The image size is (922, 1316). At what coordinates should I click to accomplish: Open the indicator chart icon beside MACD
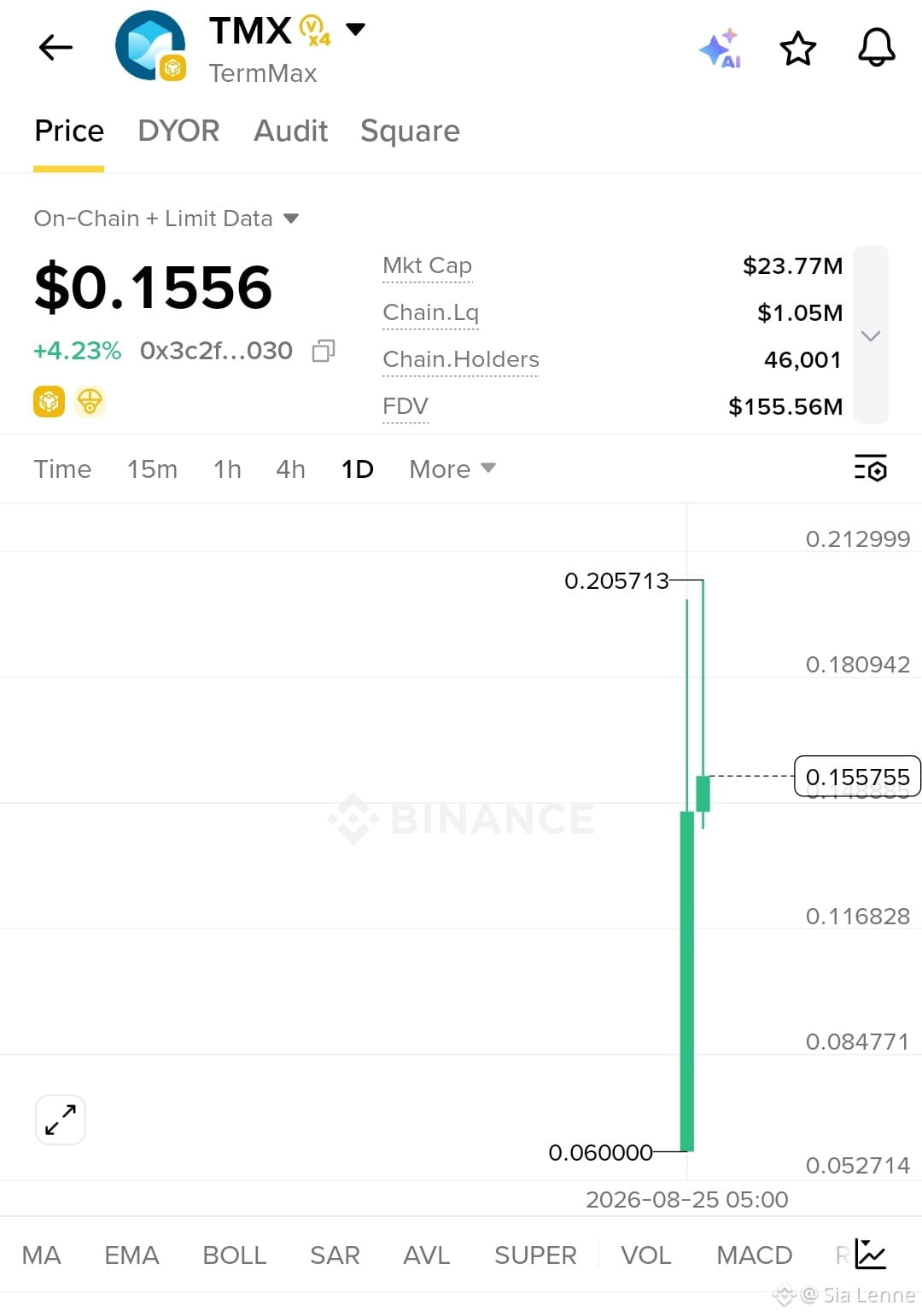click(x=871, y=1254)
